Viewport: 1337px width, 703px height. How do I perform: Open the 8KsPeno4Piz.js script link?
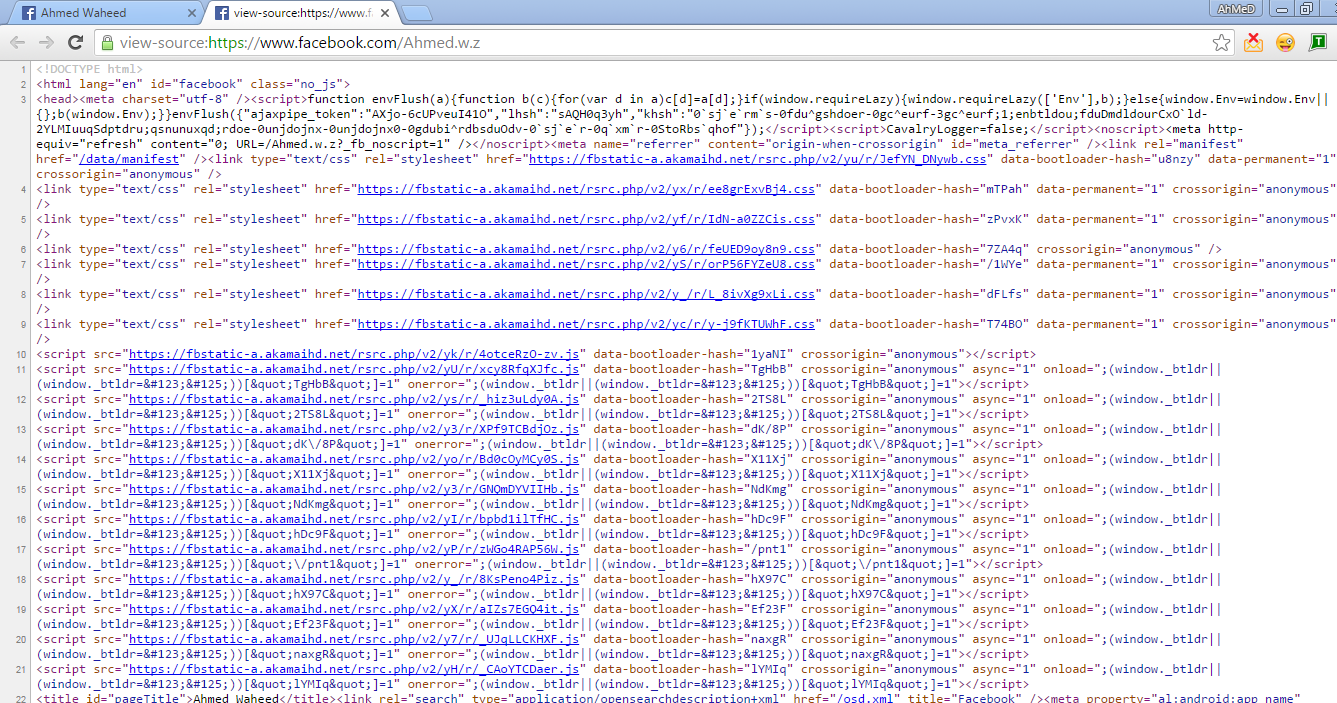(354, 579)
